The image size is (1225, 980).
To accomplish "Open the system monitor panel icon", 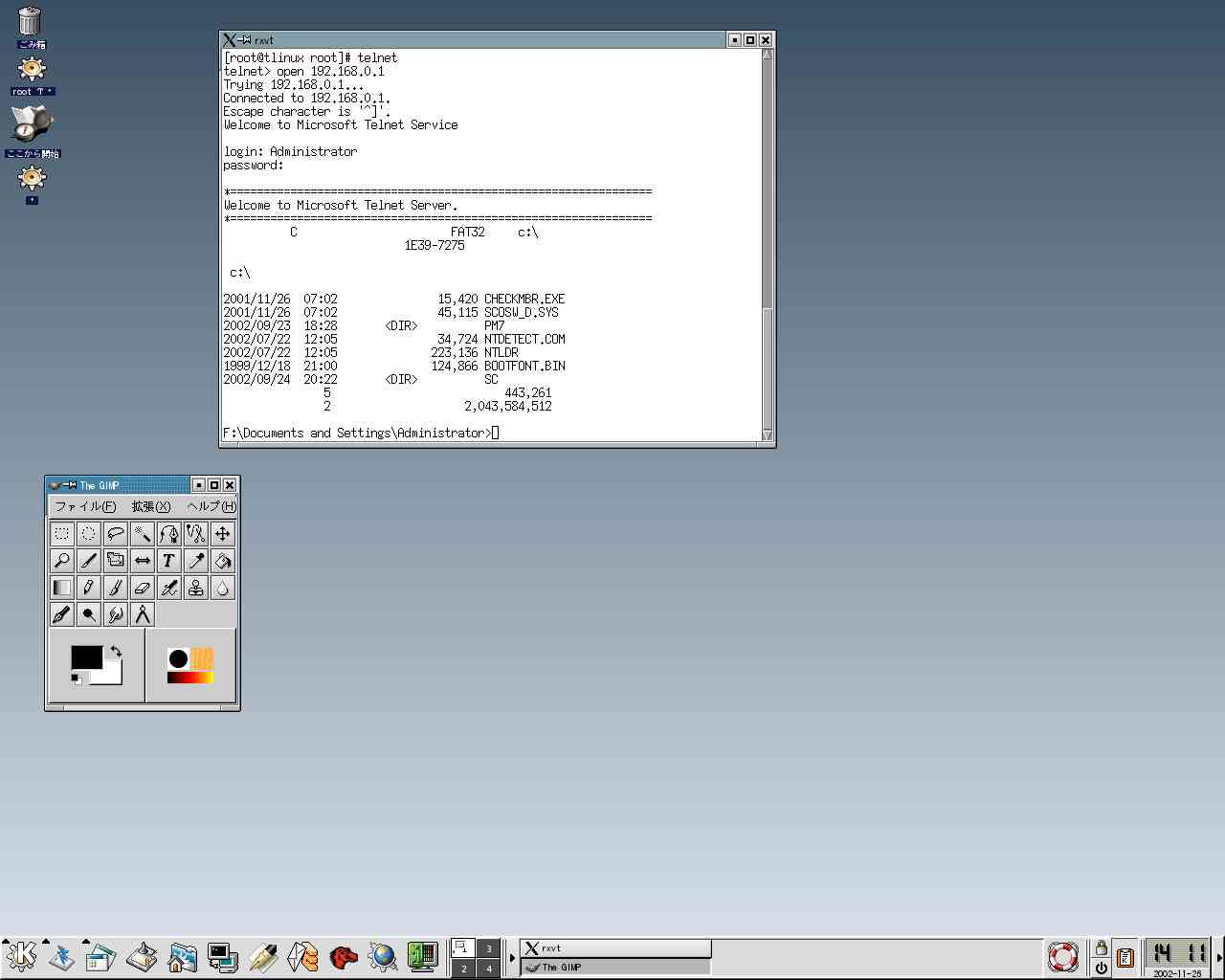I will [423, 956].
